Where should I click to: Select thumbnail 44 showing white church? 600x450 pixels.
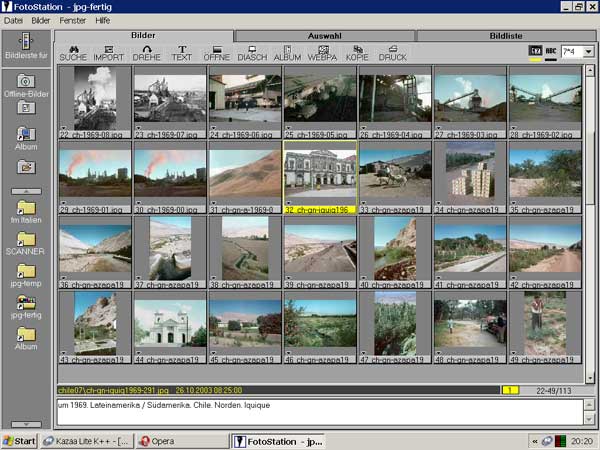pos(170,325)
